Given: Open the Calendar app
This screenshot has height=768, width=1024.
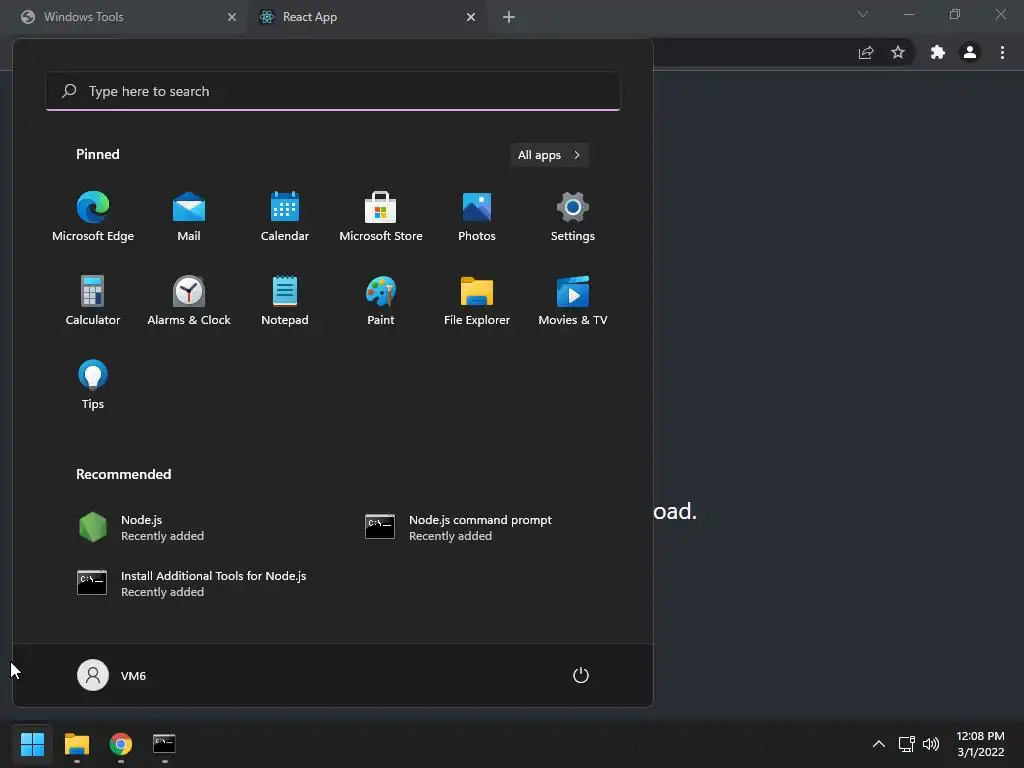Looking at the screenshot, I should tap(285, 217).
